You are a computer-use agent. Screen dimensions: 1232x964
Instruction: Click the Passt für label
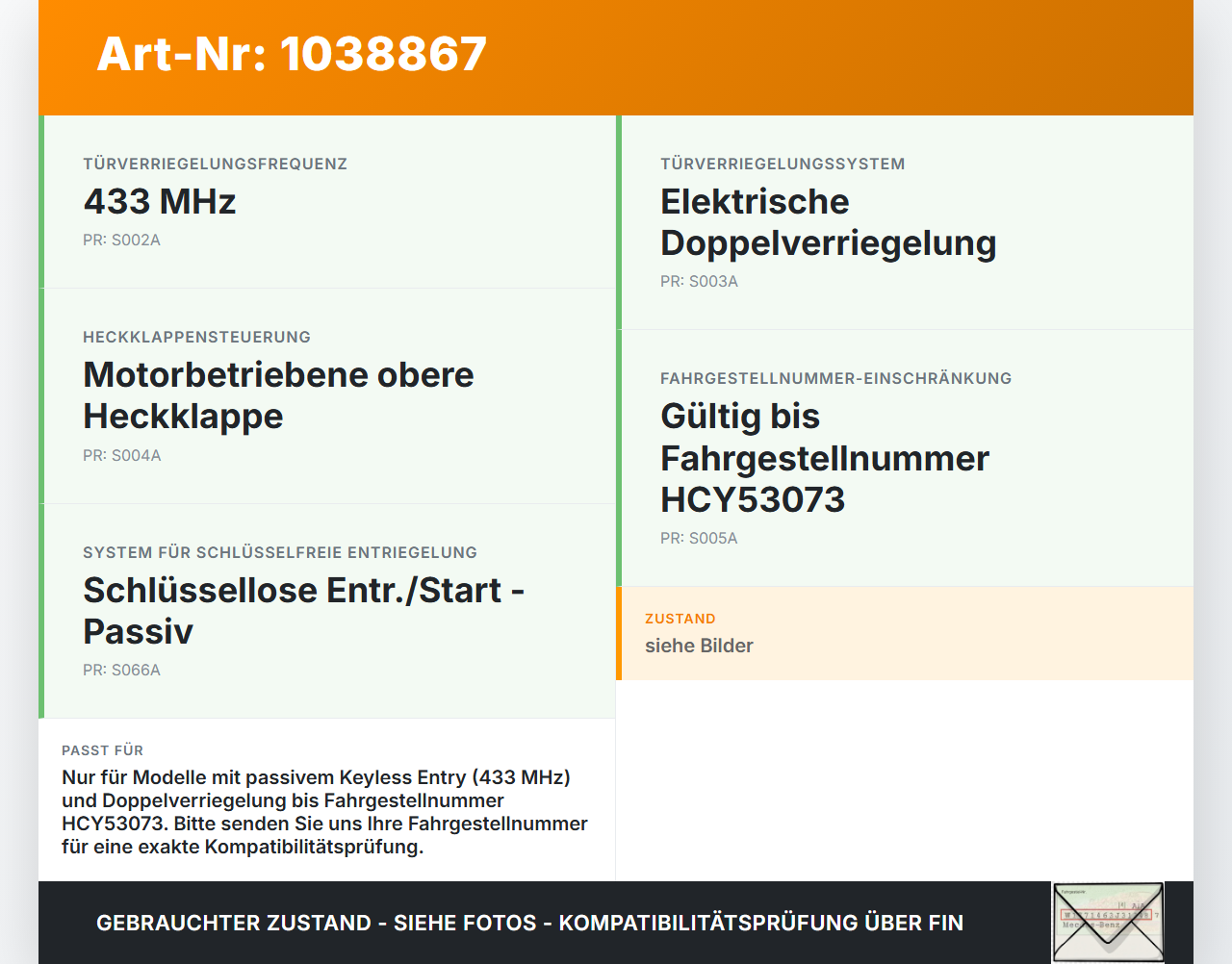(x=102, y=750)
